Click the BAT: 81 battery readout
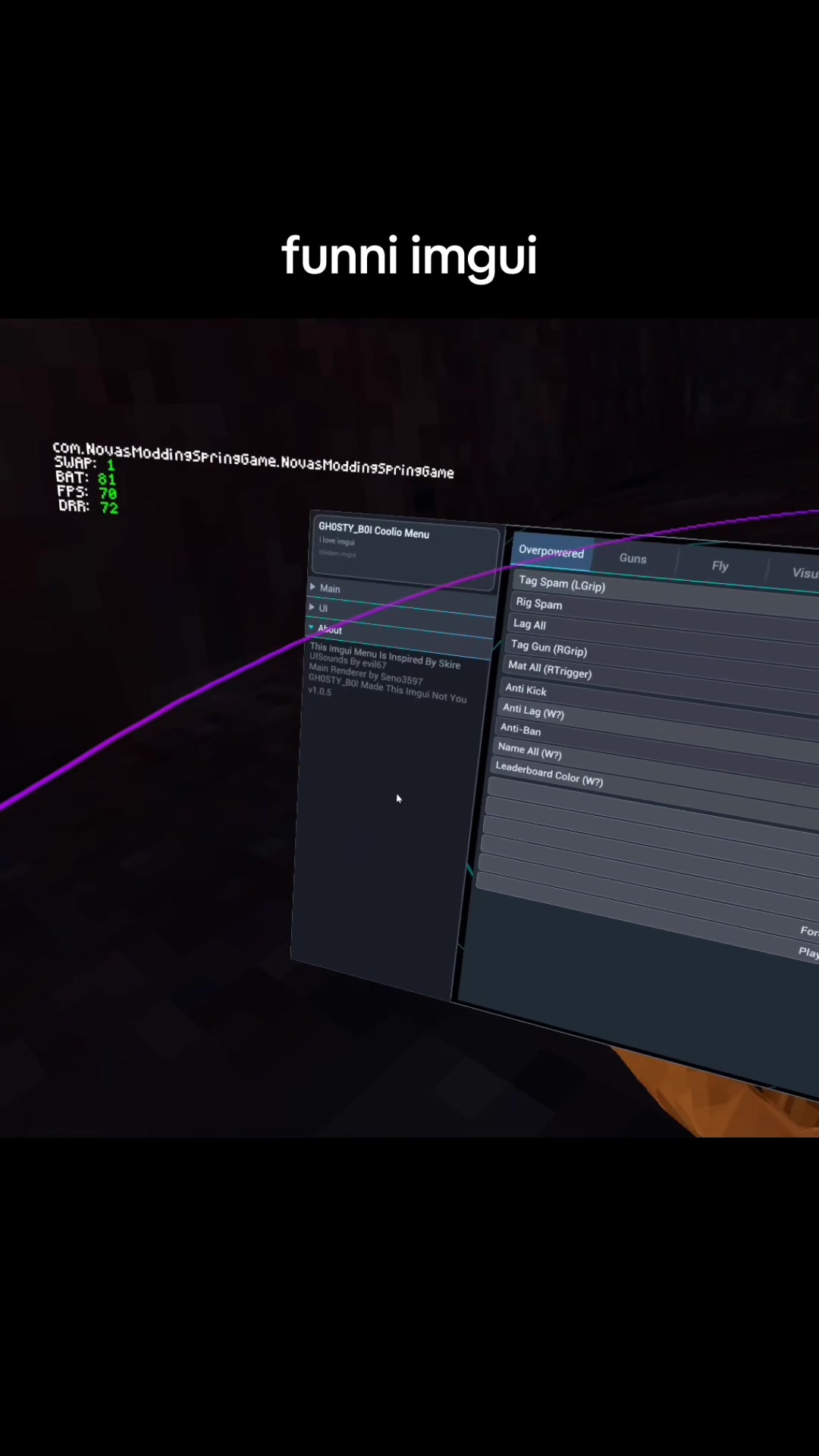Screen dimensions: 819x1456 tap(86, 478)
